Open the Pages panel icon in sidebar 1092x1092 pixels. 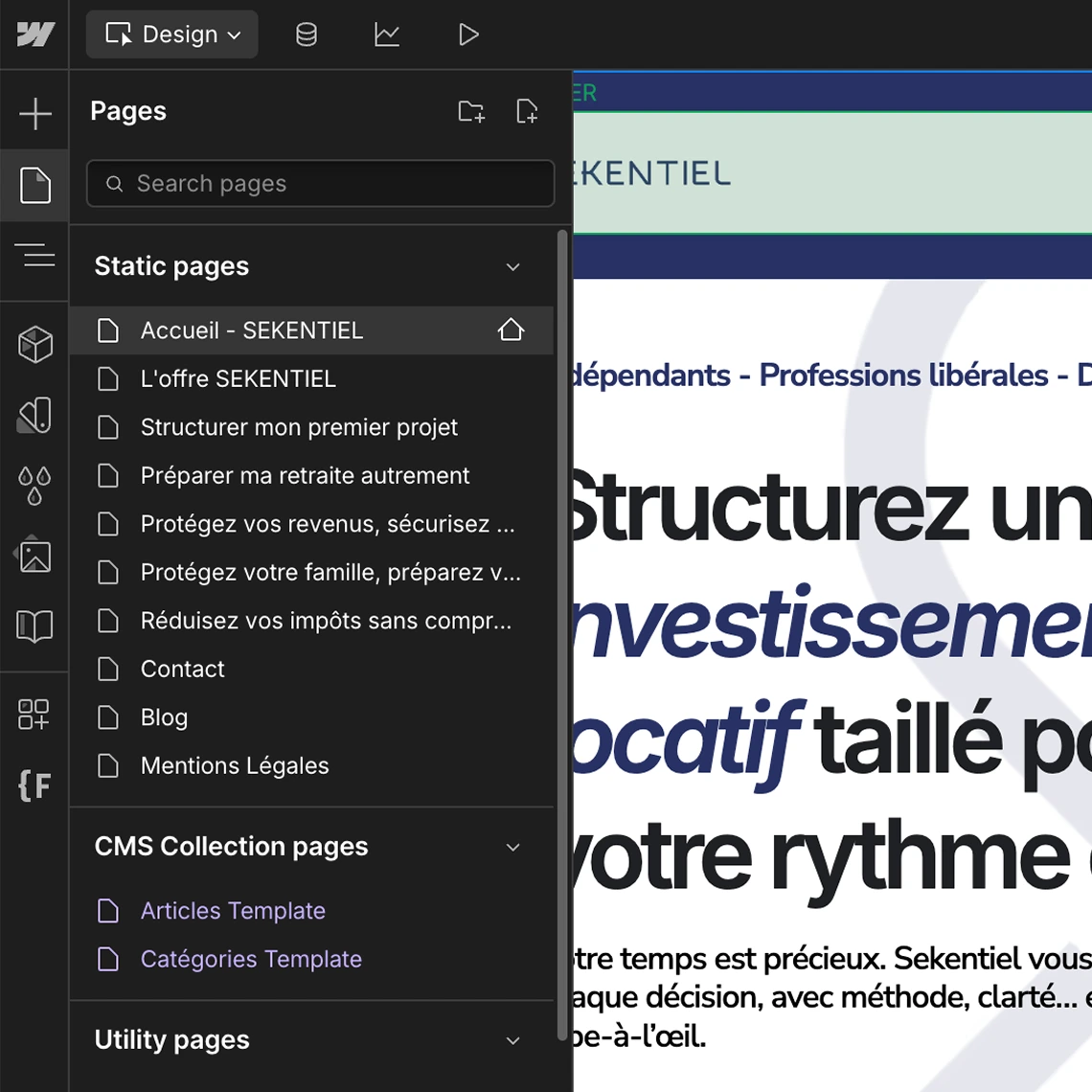pos(34,185)
